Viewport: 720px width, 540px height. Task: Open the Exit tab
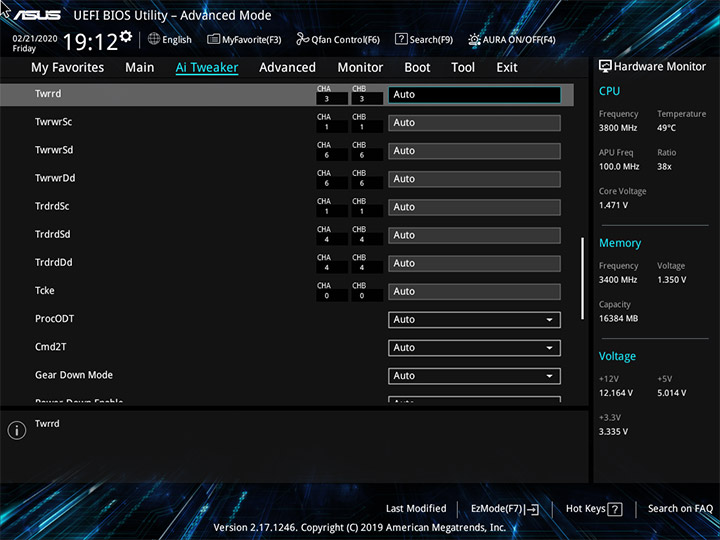click(507, 68)
